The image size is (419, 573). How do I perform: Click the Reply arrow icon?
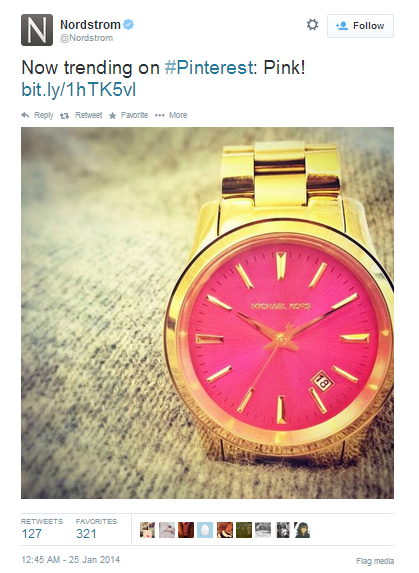point(25,115)
